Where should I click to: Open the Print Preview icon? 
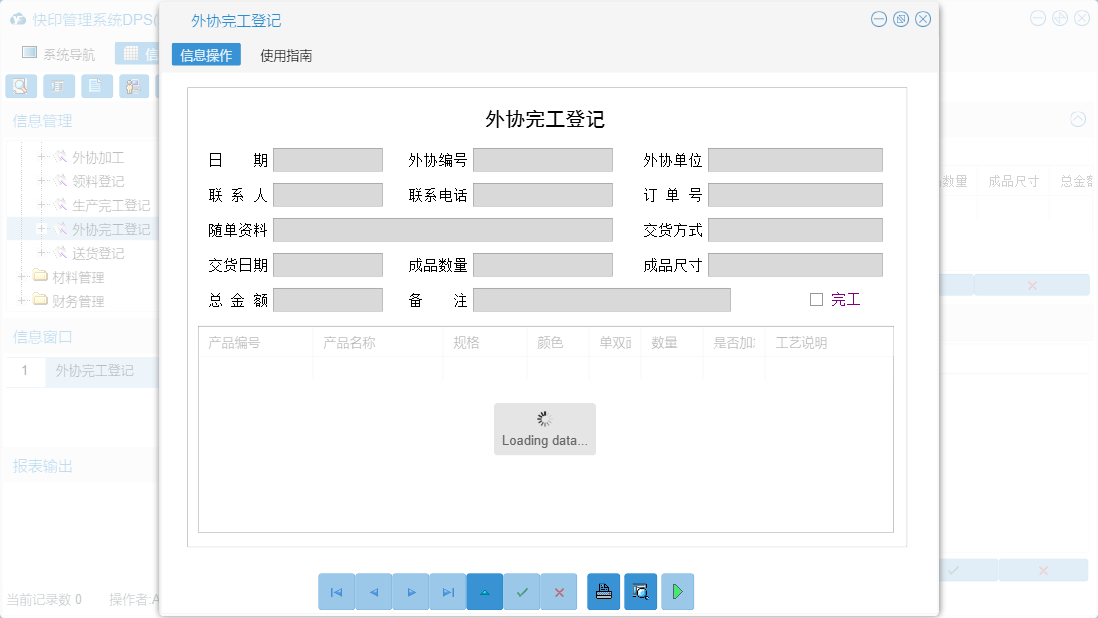[x=640, y=591]
